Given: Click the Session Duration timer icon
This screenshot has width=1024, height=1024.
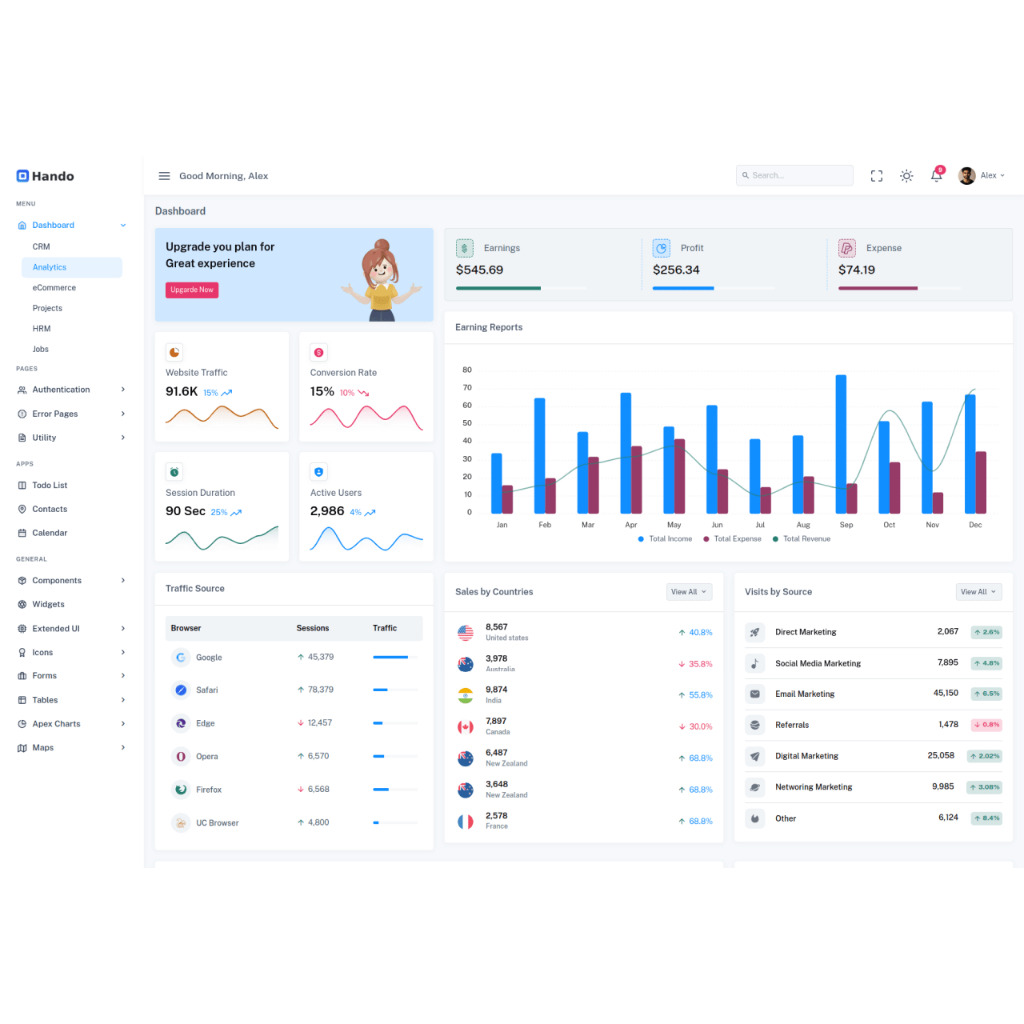Looking at the screenshot, I should 174,472.
